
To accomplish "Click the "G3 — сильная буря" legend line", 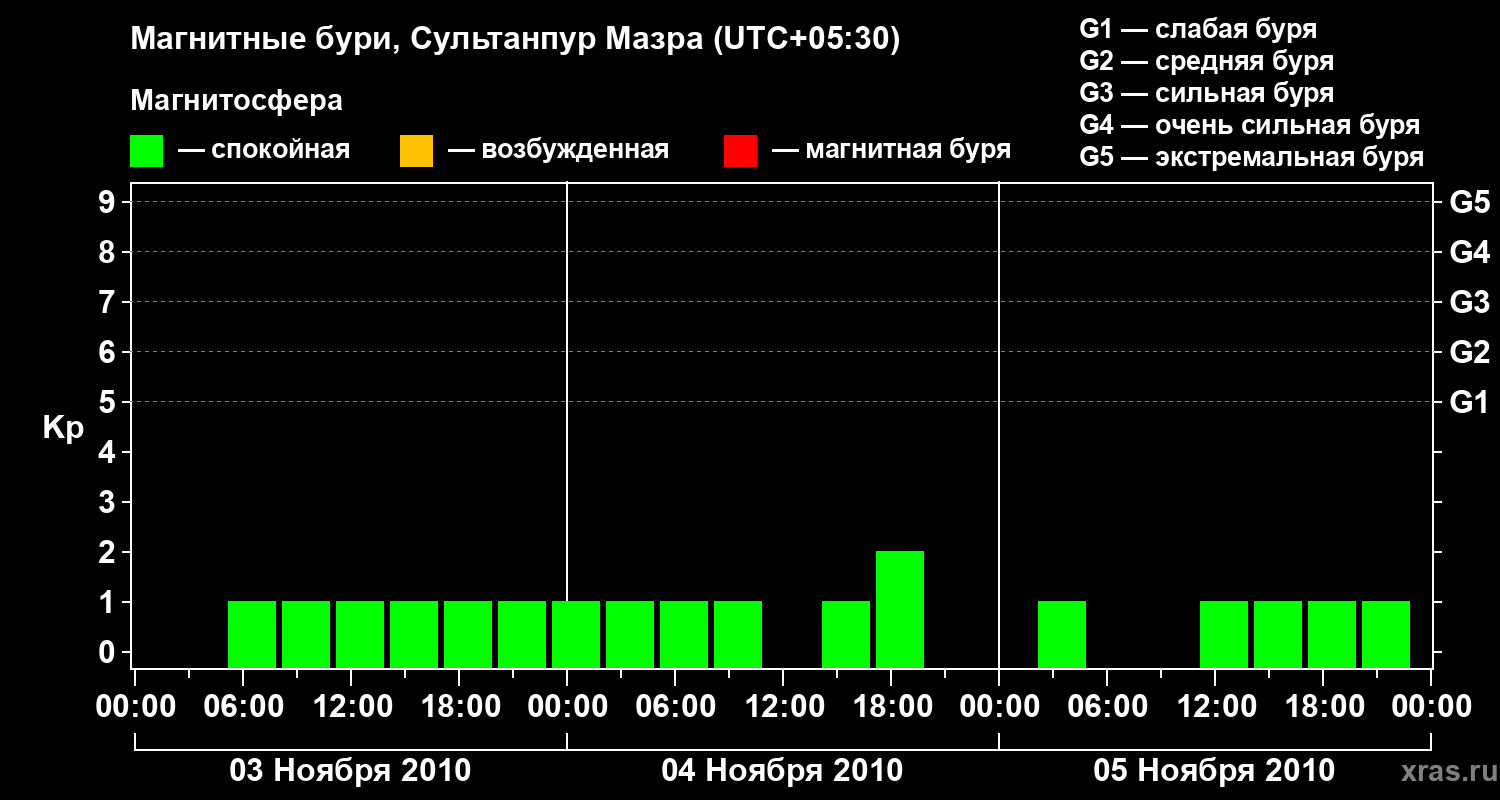I will pyautogui.click(x=1207, y=93).
